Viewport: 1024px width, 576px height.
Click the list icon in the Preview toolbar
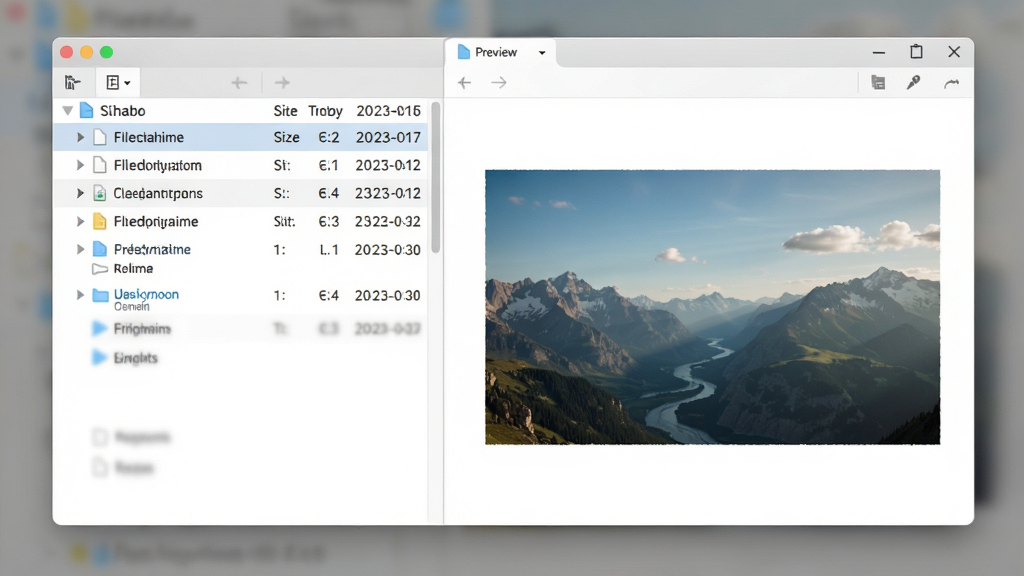(878, 82)
